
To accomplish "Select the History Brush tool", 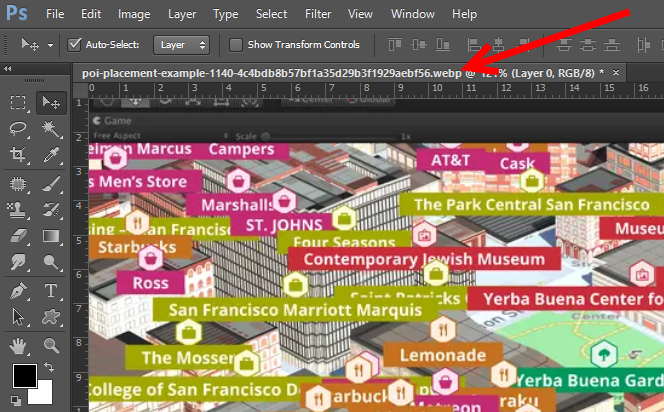I will click(51, 210).
